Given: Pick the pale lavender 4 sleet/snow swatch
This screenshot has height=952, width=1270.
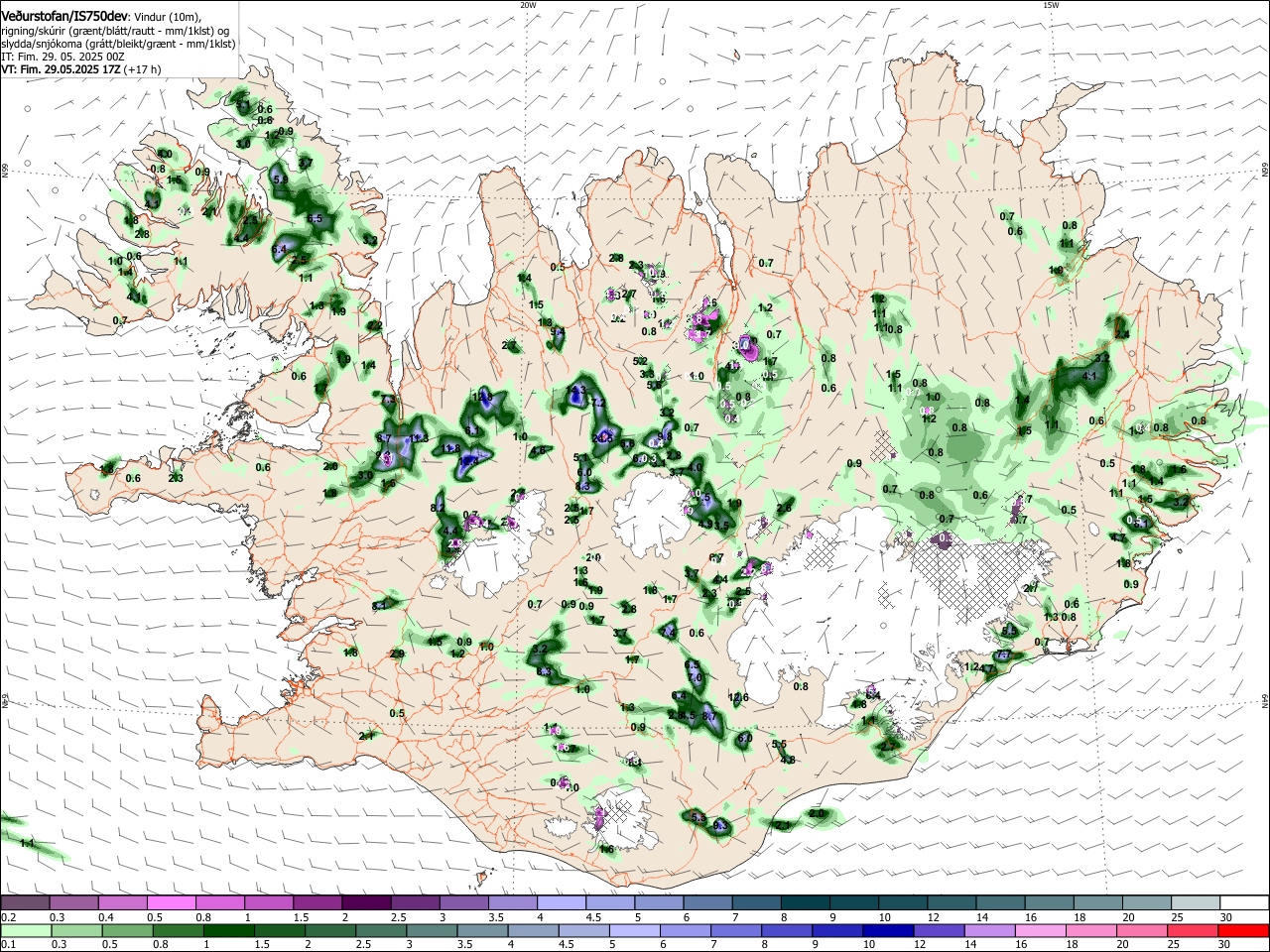Looking at the screenshot, I should click(561, 902).
